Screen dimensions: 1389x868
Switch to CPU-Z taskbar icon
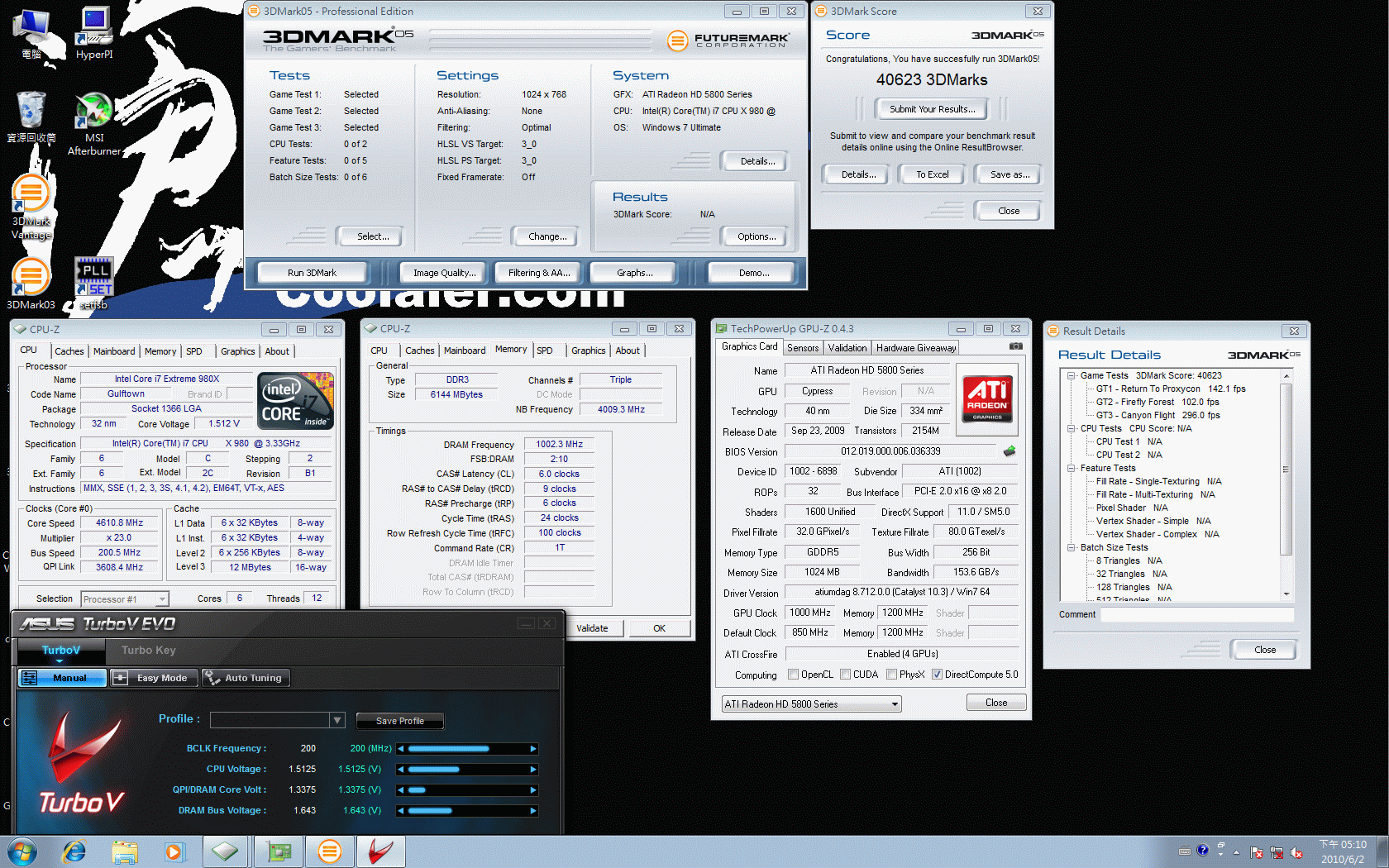tap(225, 851)
